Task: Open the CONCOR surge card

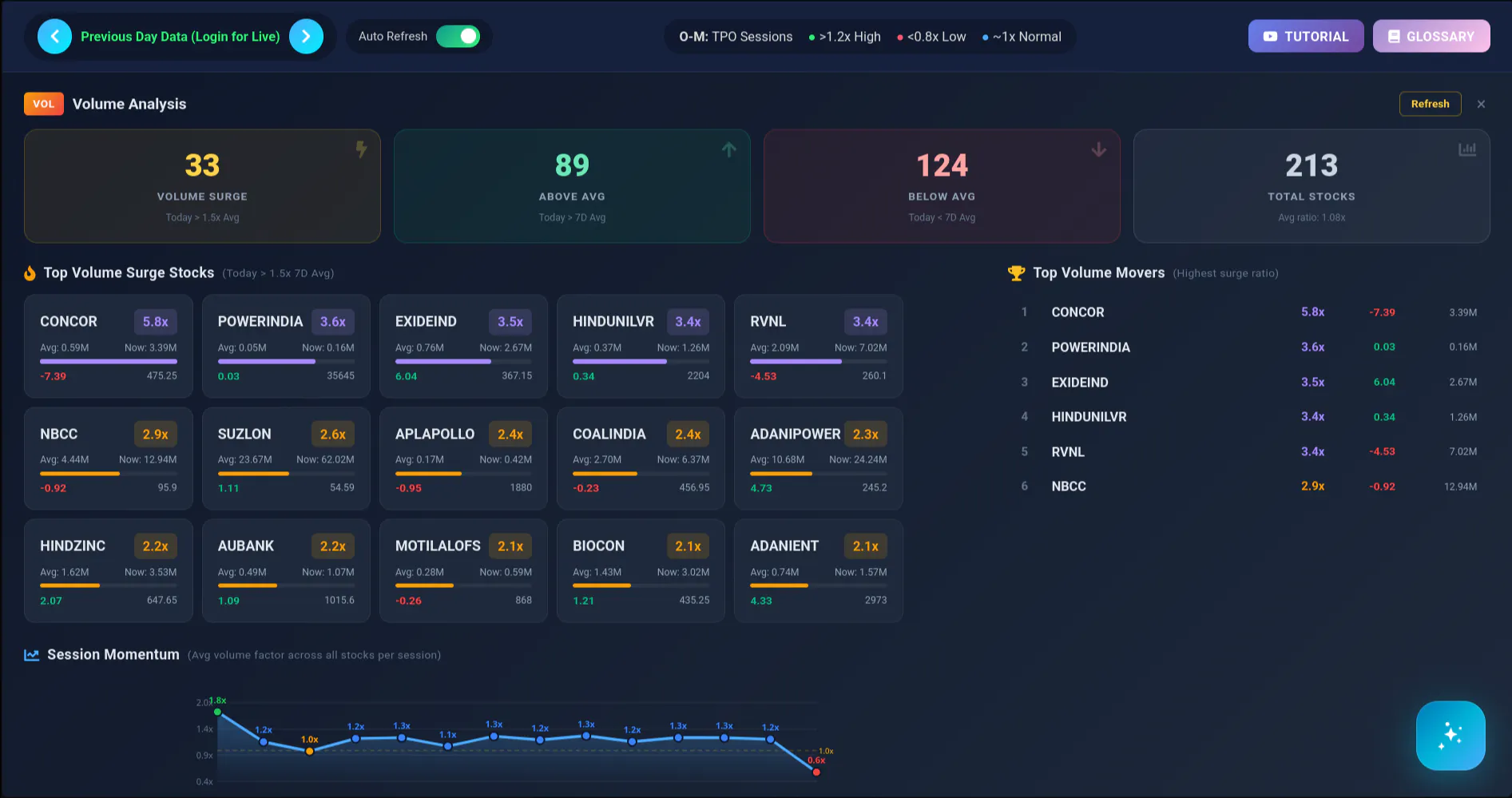Action: point(109,346)
